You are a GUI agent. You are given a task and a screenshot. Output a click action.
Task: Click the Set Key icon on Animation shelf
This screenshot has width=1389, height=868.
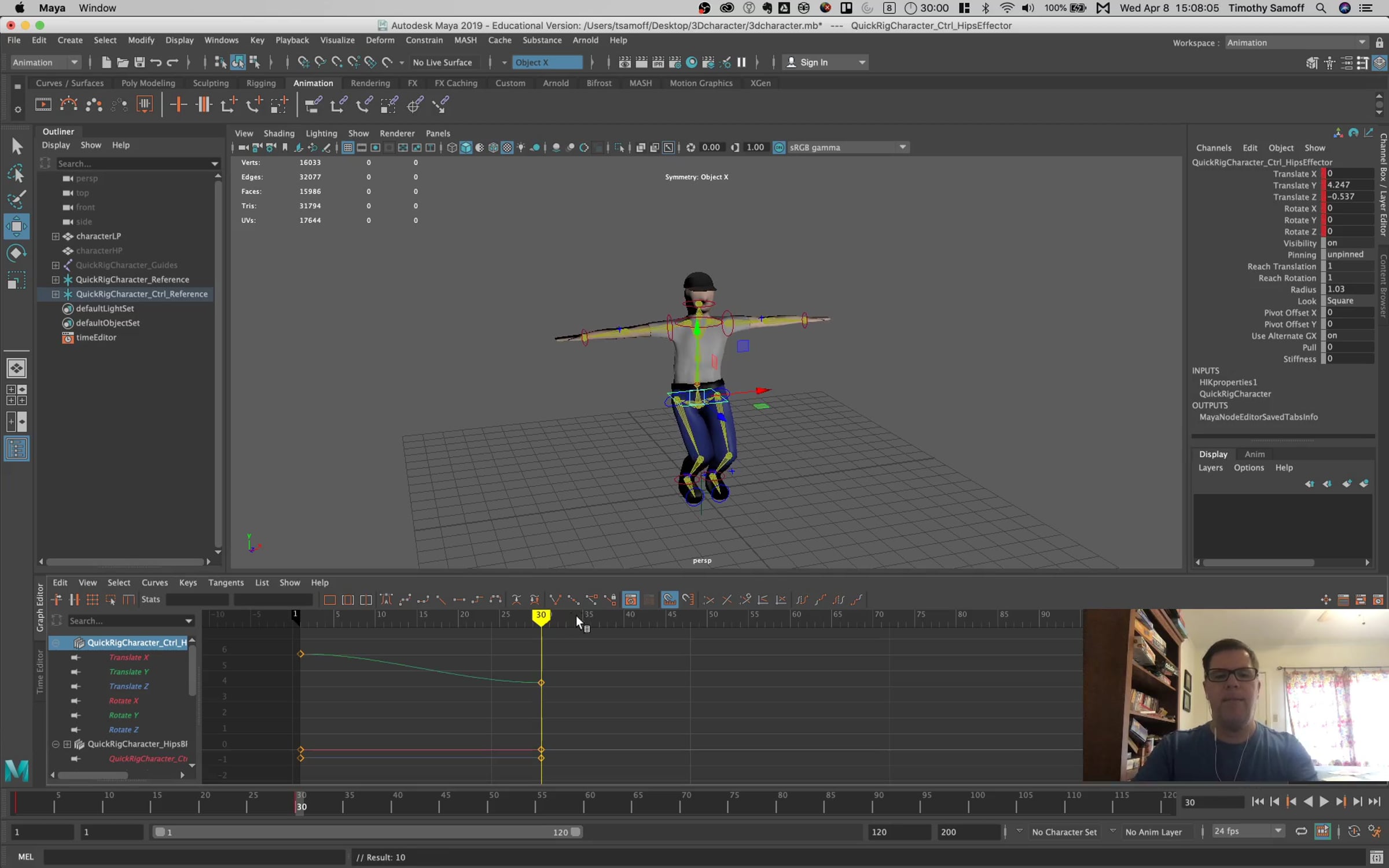178,105
